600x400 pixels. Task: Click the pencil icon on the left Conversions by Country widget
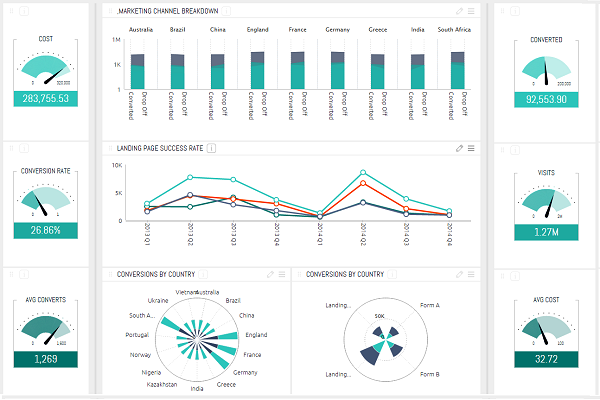270,274
